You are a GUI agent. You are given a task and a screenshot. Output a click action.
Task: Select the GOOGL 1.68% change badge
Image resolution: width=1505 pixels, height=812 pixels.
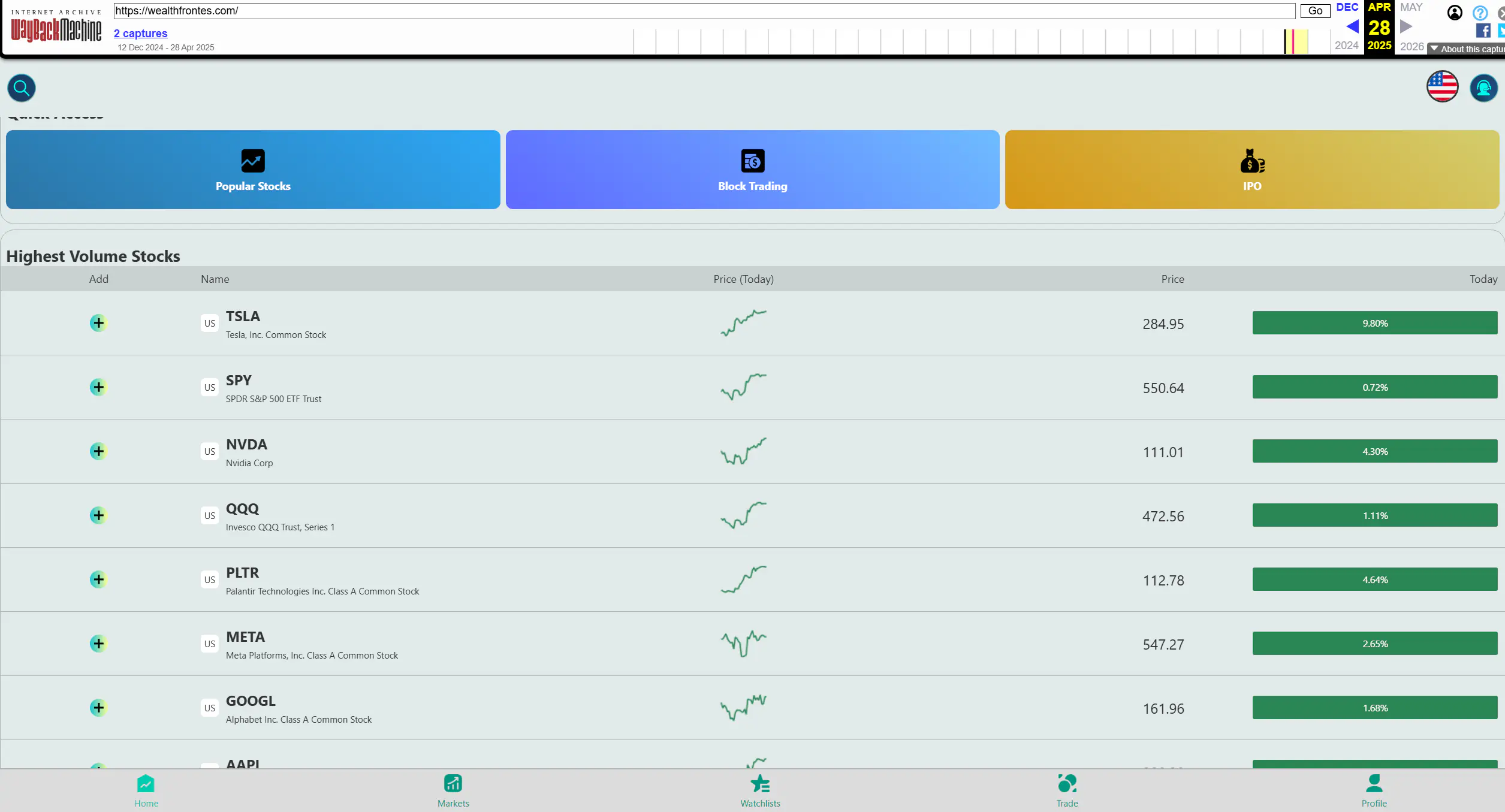[x=1375, y=708]
